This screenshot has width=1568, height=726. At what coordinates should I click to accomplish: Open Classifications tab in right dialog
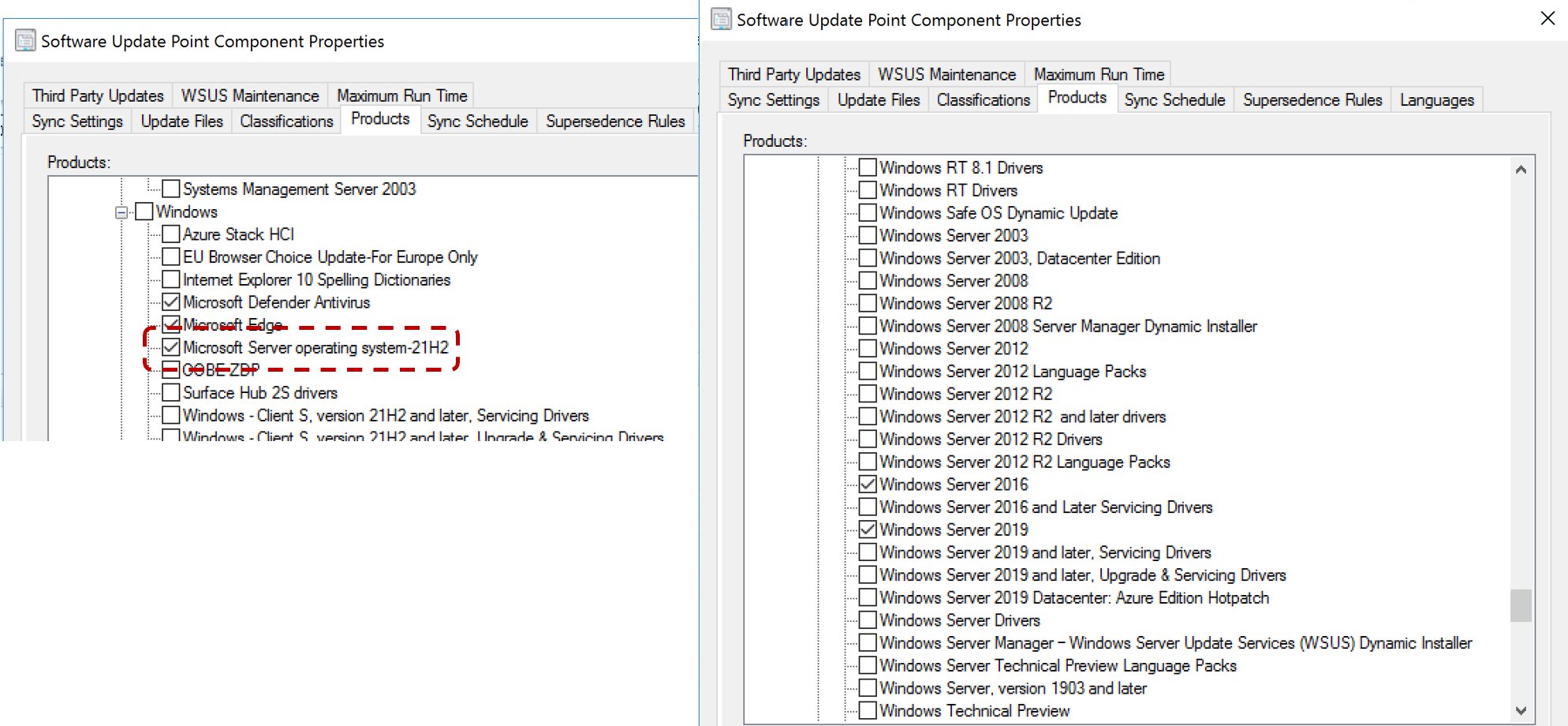pyautogui.click(x=984, y=100)
